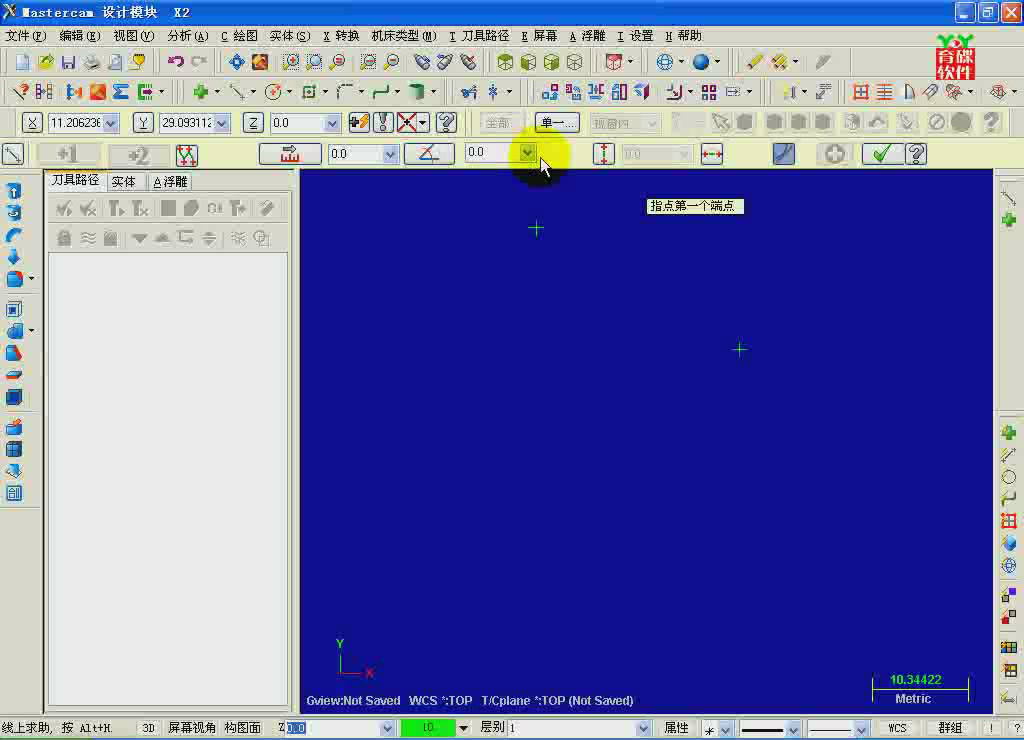Click 构图面 in status bar
The width and height of the screenshot is (1024, 740).
[242, 728]
